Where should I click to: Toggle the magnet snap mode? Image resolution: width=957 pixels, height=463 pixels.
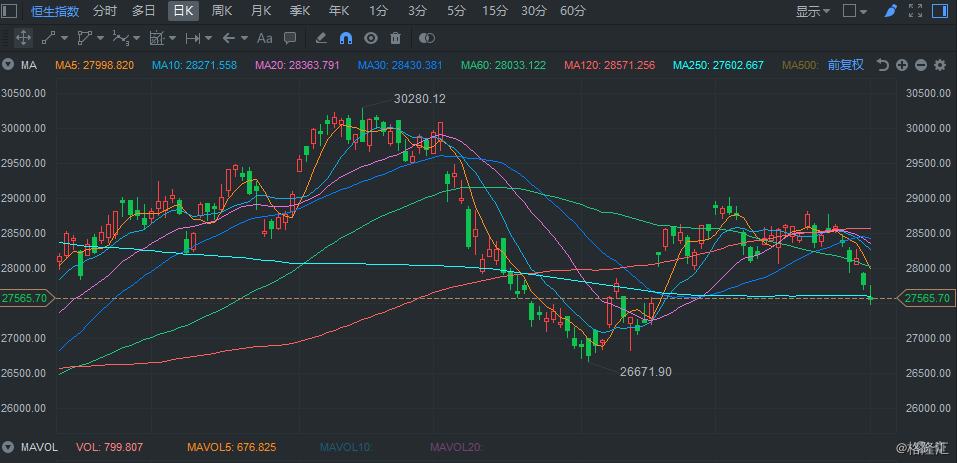point(345,38)
